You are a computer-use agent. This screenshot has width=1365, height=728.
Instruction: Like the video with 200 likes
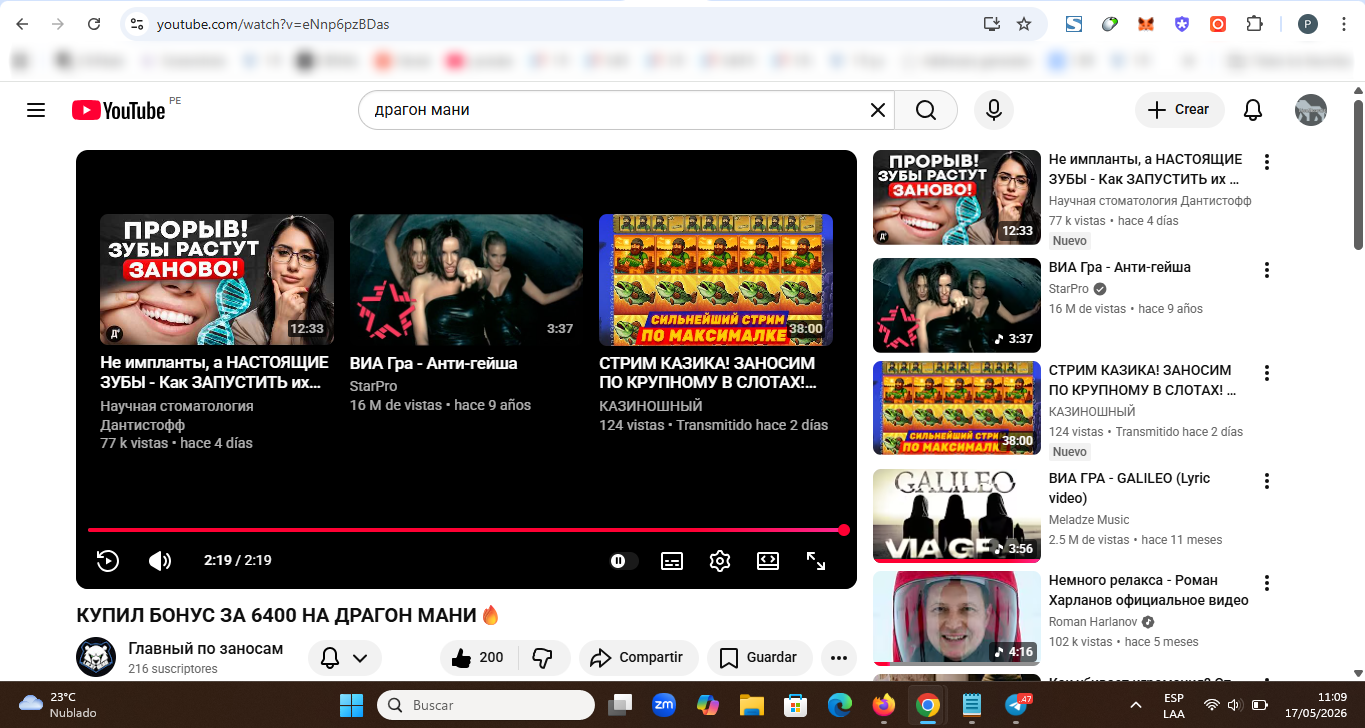(x=477, y=658)
